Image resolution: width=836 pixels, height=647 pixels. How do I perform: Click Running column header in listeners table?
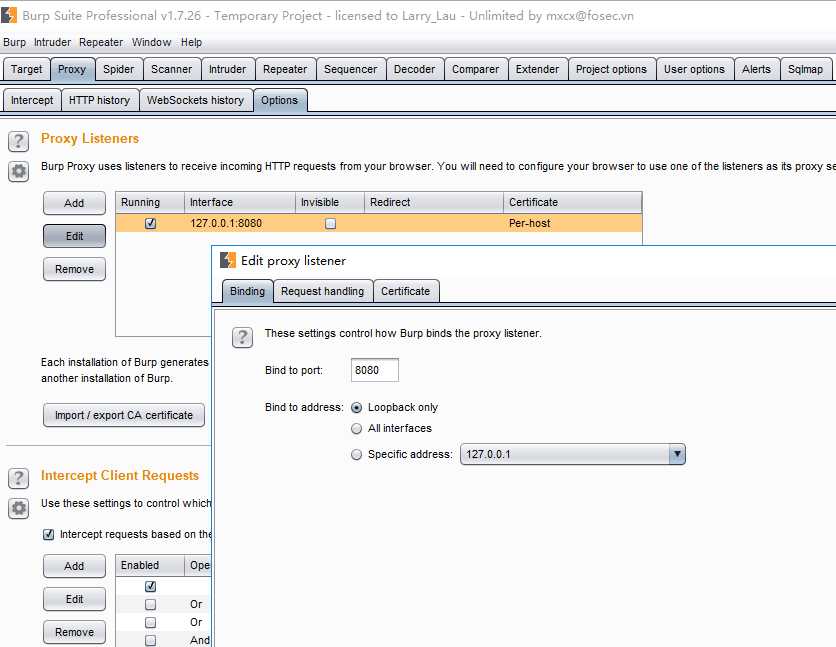(150, 203)
